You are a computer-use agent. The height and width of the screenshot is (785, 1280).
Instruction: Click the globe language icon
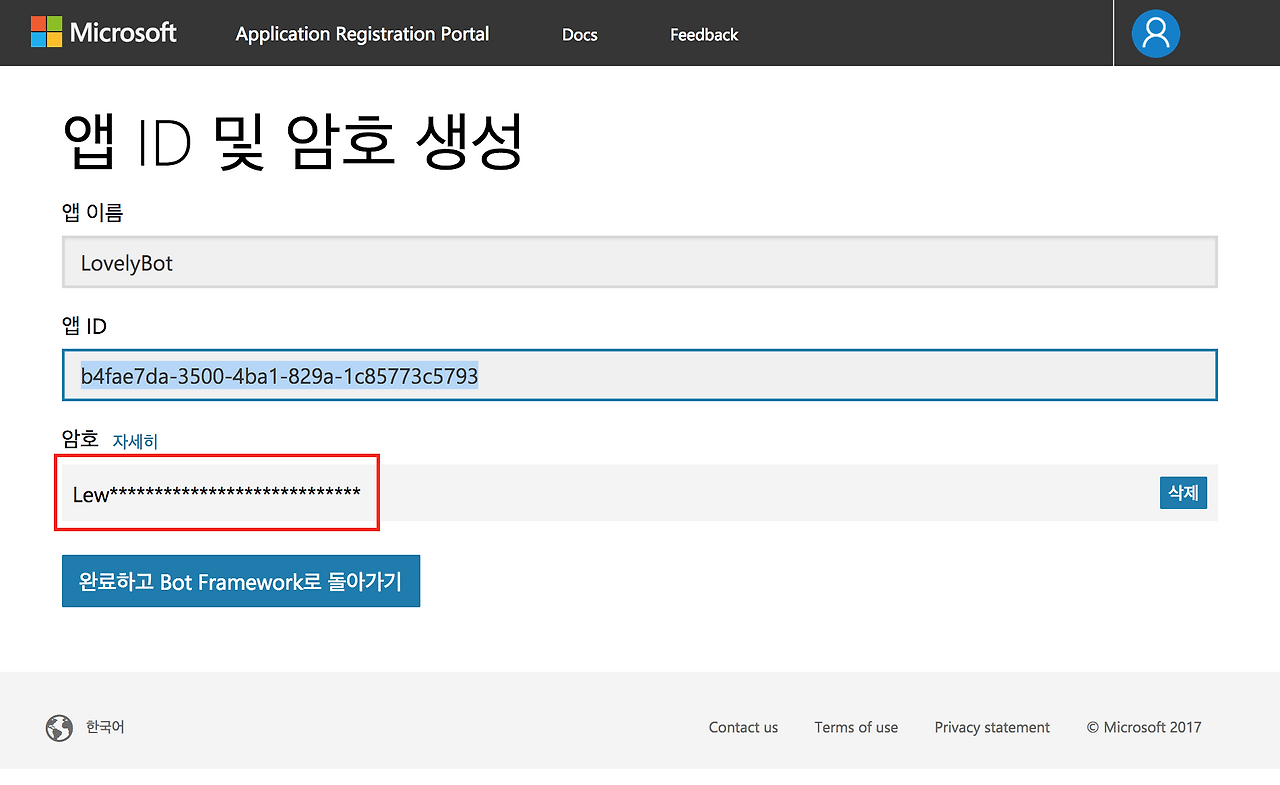59,728
